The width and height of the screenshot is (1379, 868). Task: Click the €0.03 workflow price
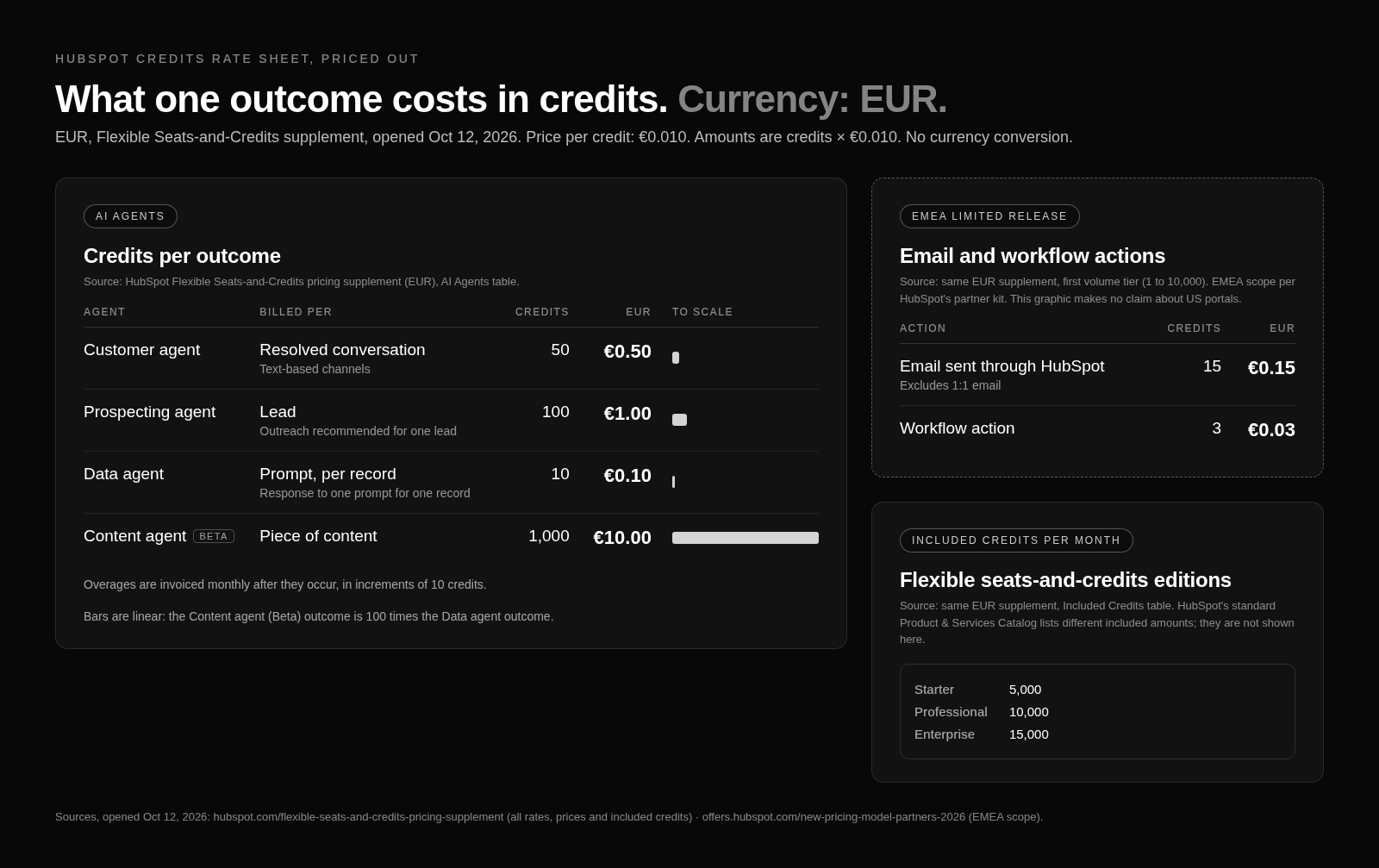pyautogui.click(x=1271, y=430)
